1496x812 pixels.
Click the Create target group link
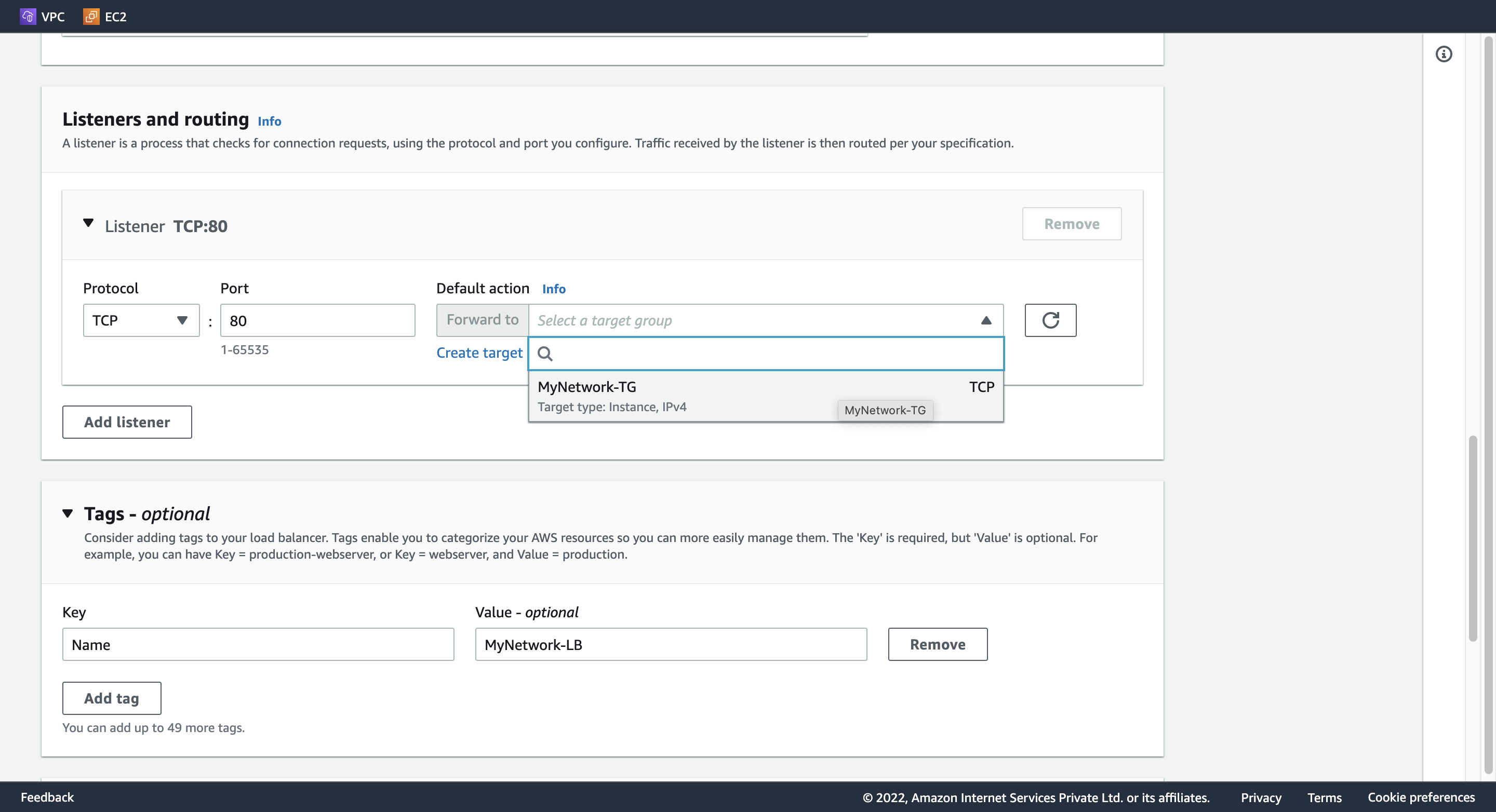tap(479, 352)
